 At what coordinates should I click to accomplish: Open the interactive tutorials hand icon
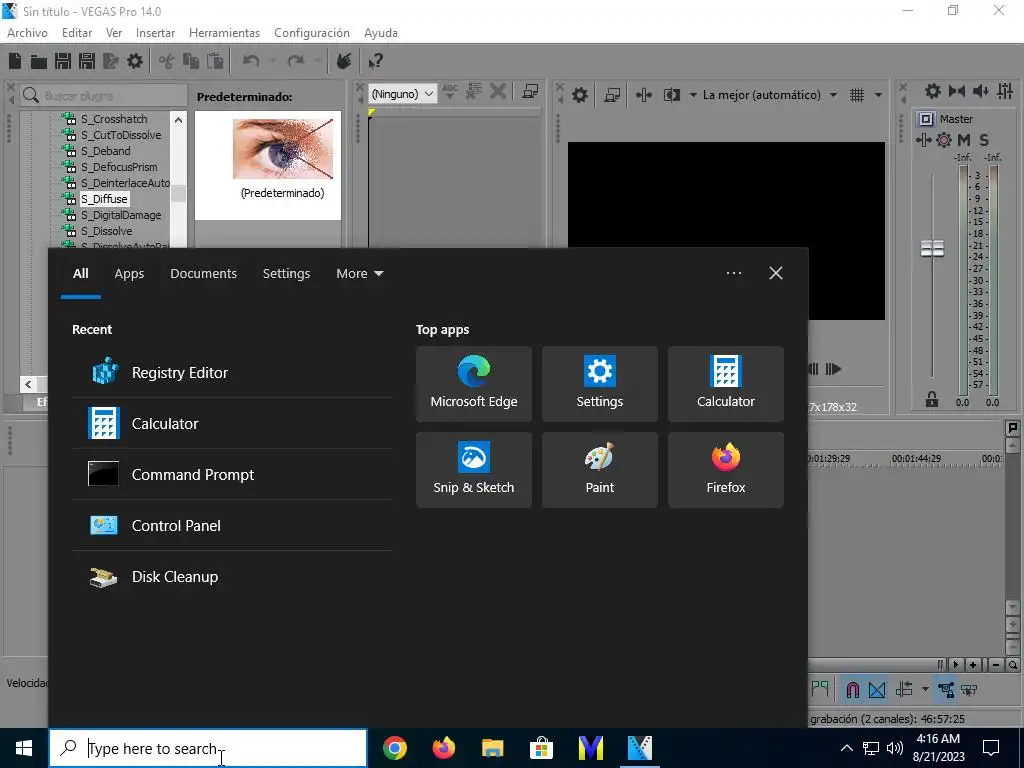[344, 61]
